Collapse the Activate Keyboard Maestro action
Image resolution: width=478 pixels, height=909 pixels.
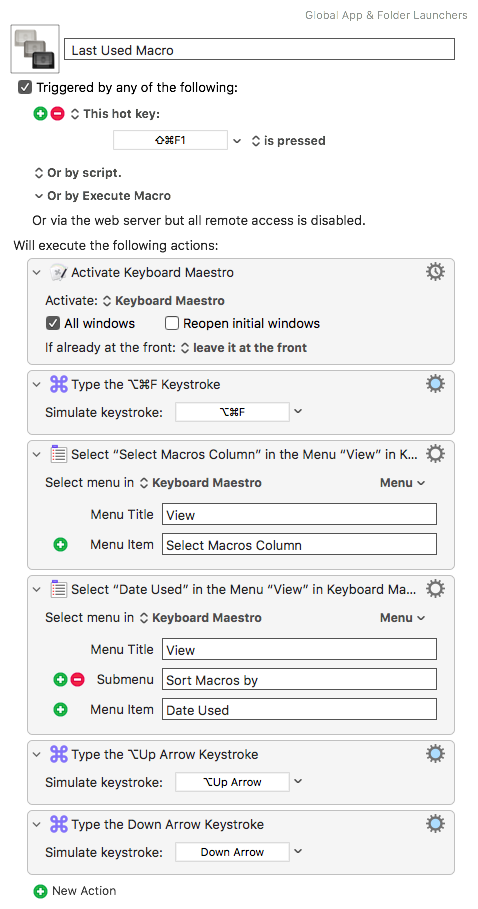37,272
